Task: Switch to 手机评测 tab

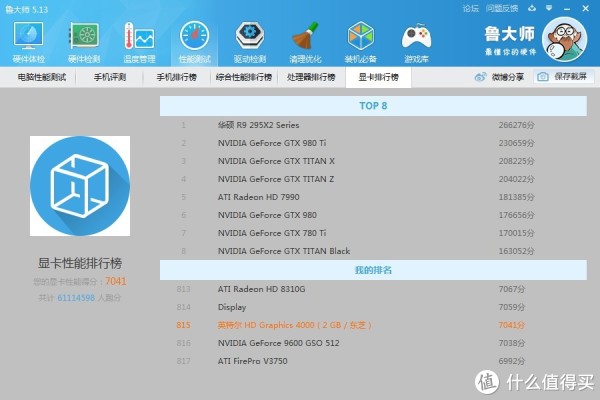Action: [110, 77]
